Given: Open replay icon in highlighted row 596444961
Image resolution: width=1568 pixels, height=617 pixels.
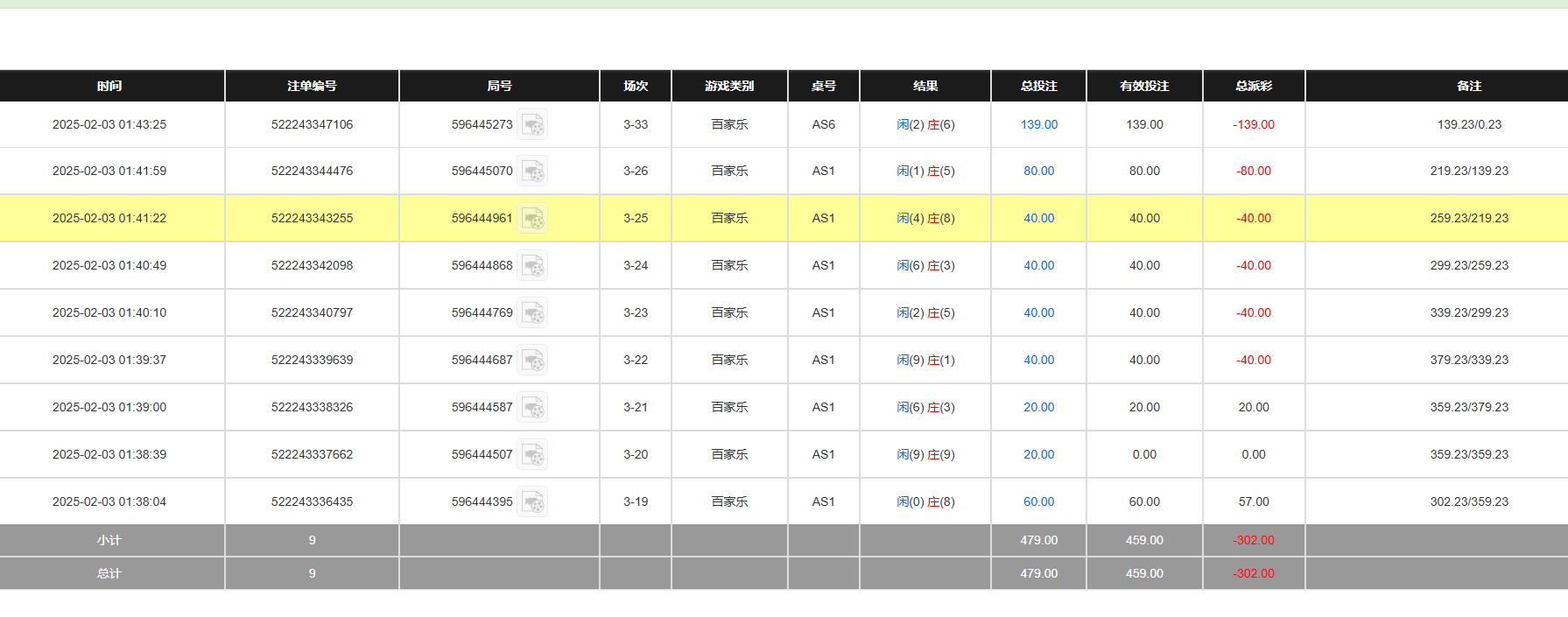Looking at the screenshot, I should 532,219.
